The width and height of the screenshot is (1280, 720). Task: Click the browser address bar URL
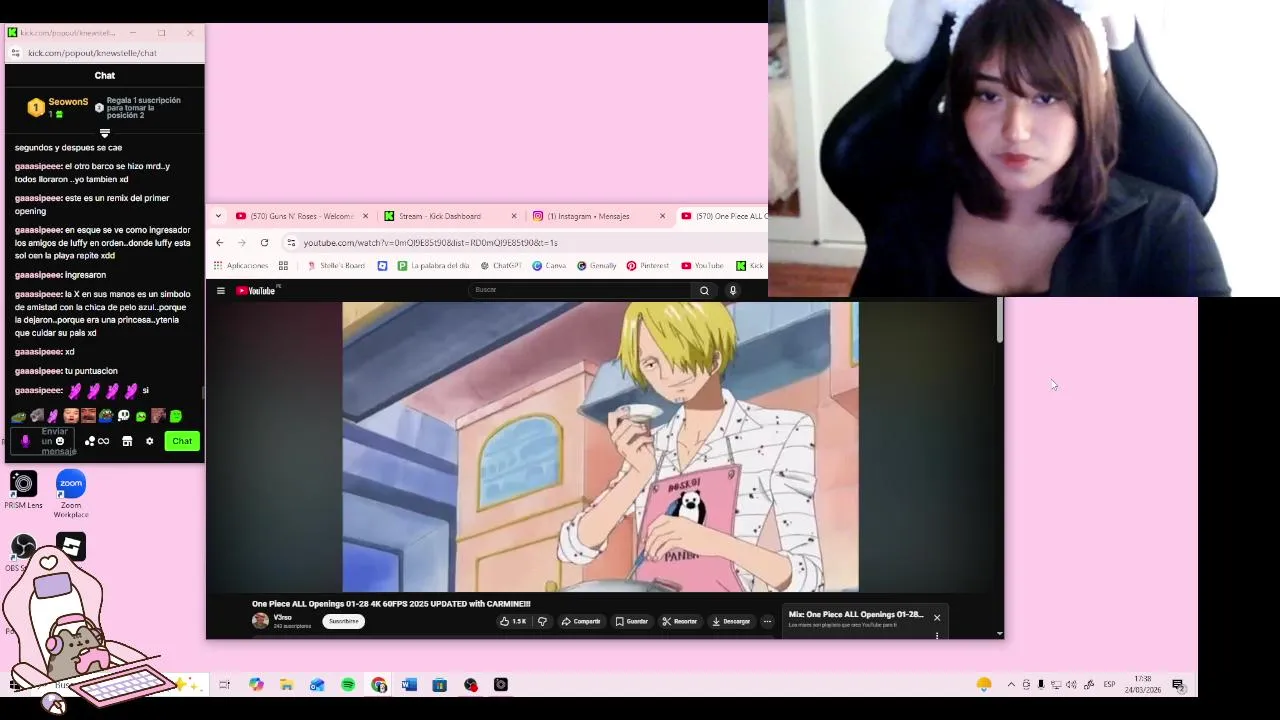click(x=430, y=243)
